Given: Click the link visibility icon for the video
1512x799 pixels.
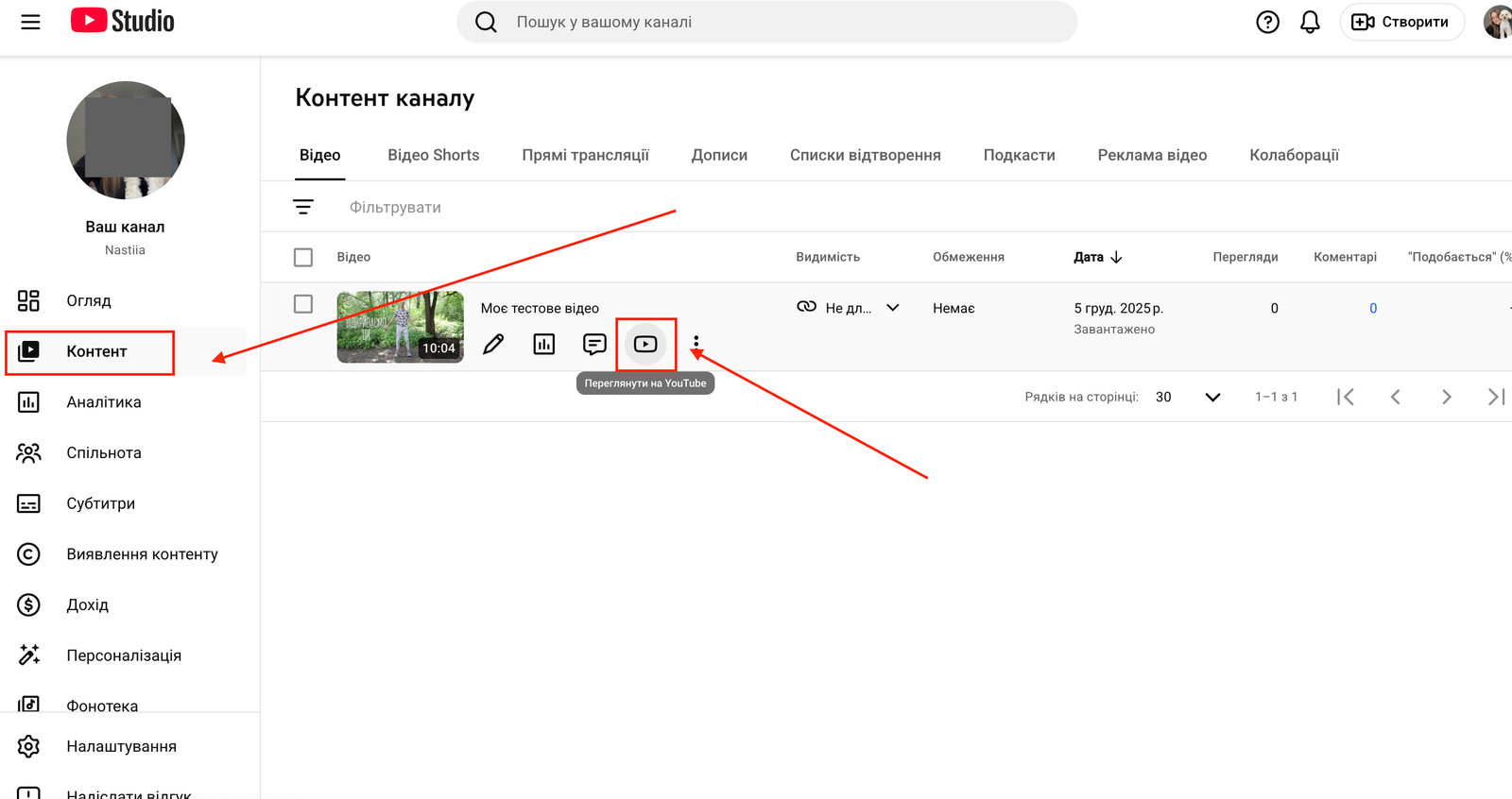Looking at the screenshot, I should (806, 307).
